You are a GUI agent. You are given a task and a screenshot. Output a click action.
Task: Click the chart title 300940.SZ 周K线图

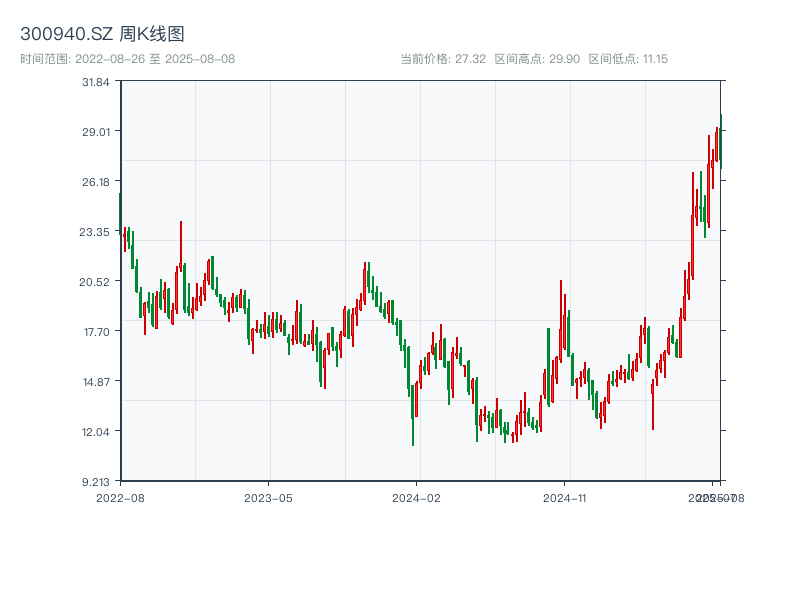(x=102, y=34)
